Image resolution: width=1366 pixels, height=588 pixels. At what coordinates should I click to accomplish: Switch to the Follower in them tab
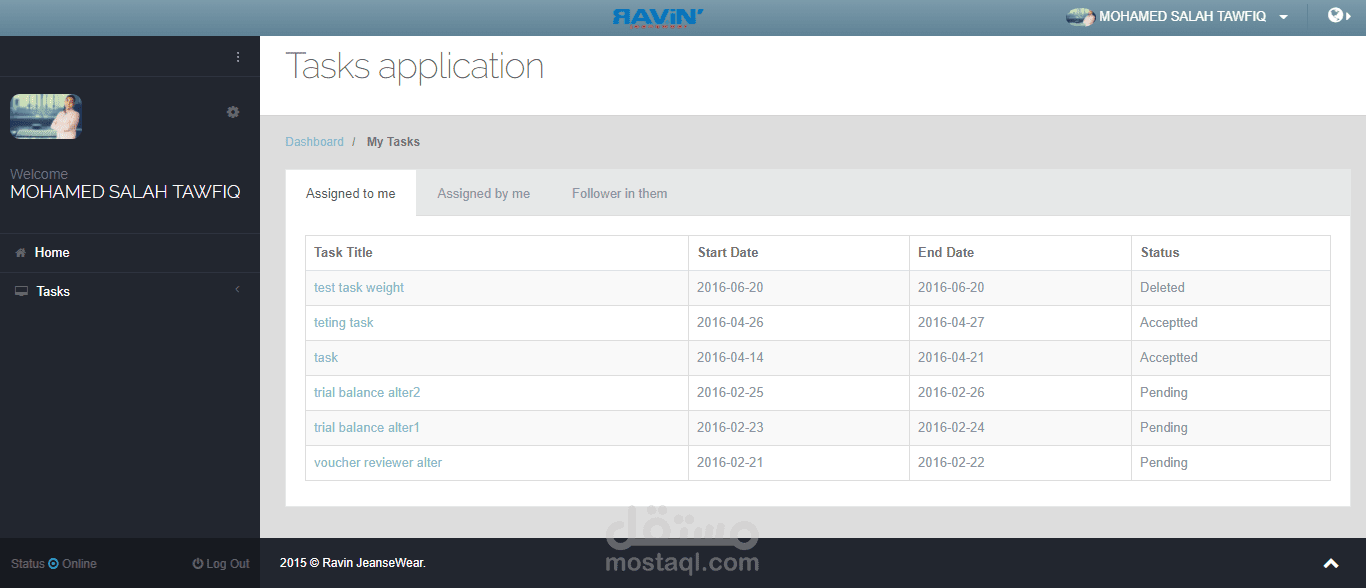coord(620,193)
